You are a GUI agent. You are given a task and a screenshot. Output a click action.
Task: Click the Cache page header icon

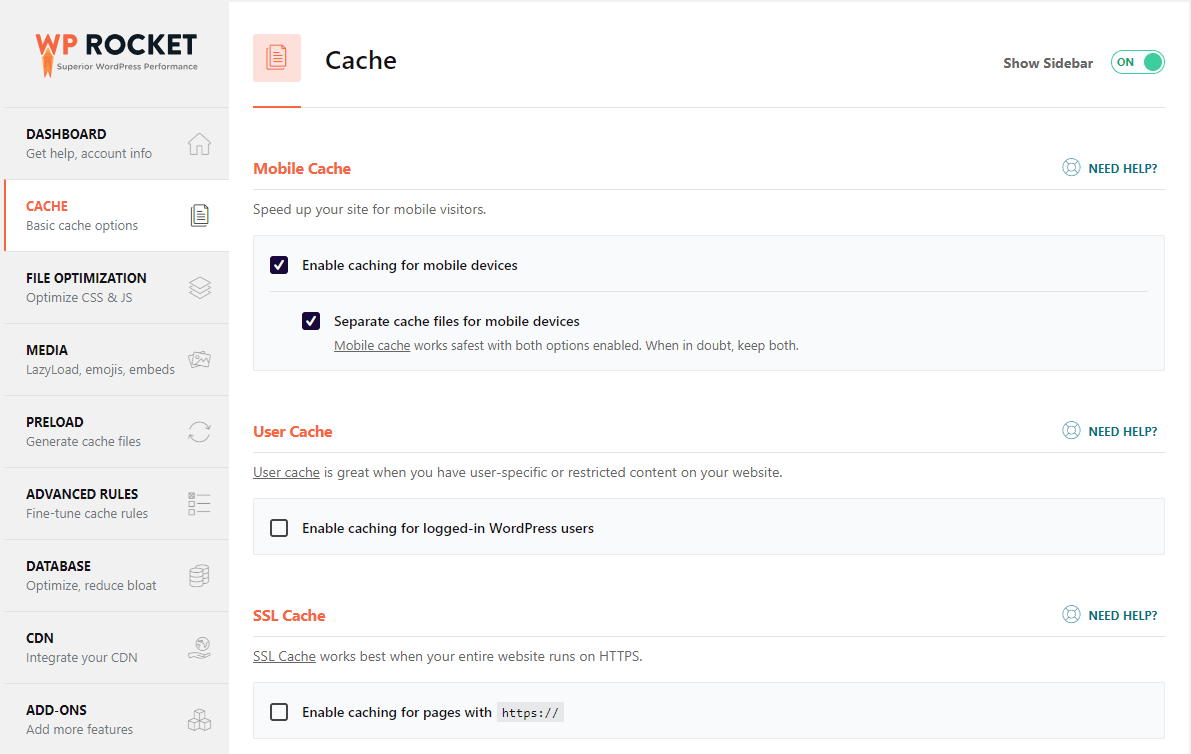276,58
